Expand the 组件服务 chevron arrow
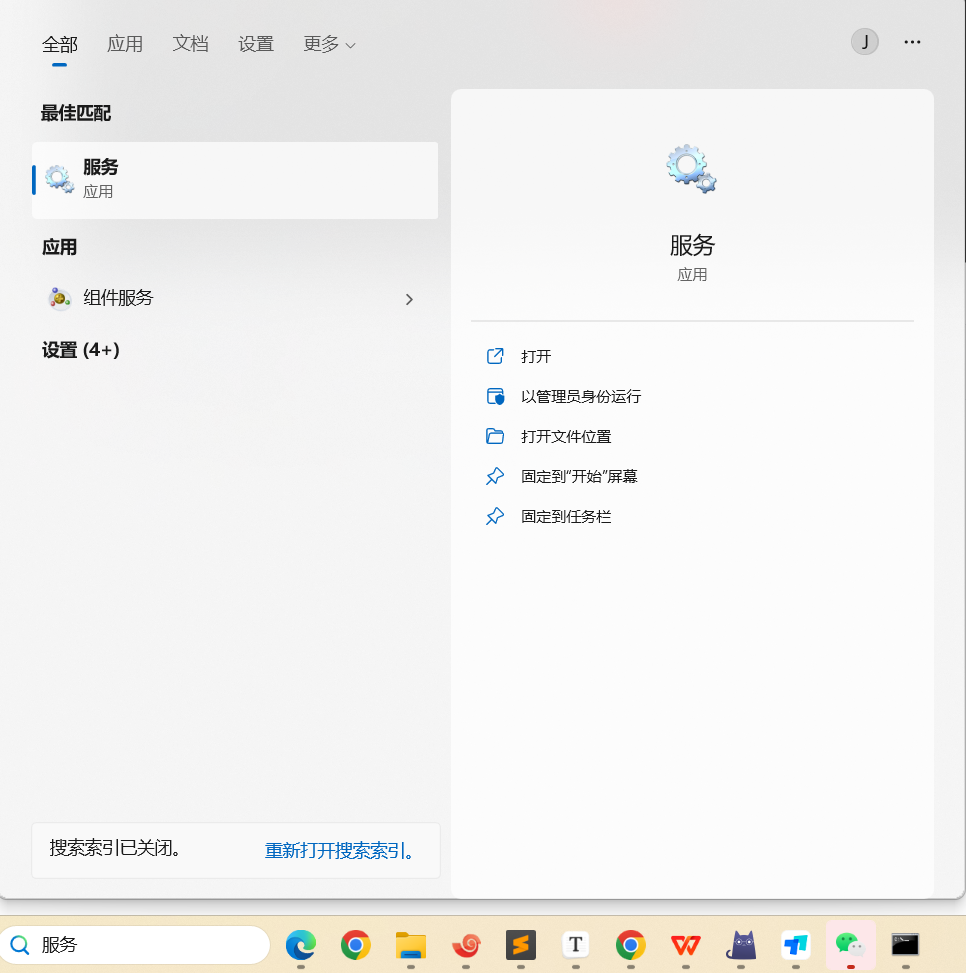 (409, 300)
